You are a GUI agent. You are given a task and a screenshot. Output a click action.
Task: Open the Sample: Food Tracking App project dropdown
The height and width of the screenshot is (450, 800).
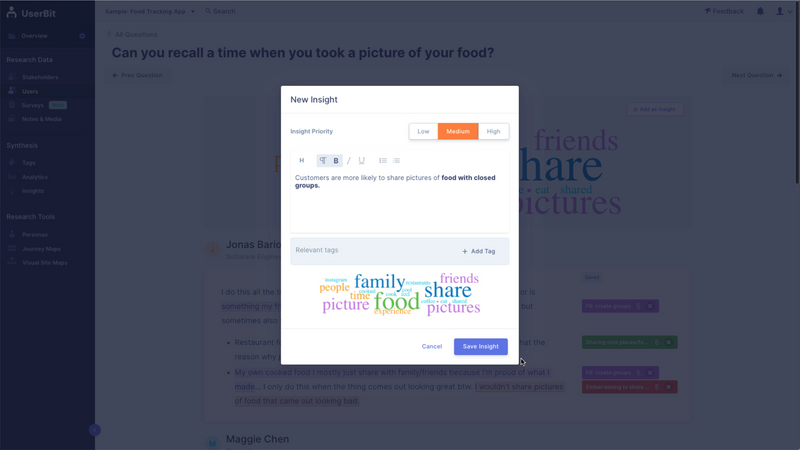pyautogui.click(x=149, y=11)
